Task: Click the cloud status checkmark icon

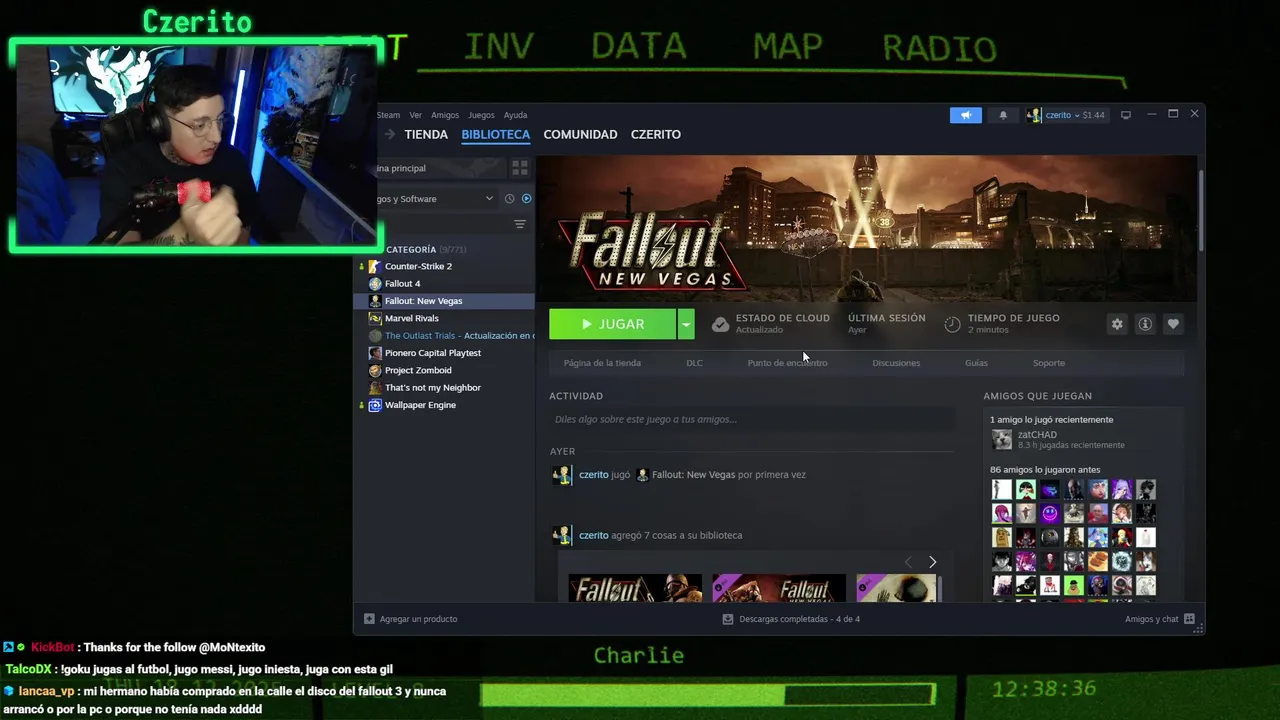Action: coord(720,324)
